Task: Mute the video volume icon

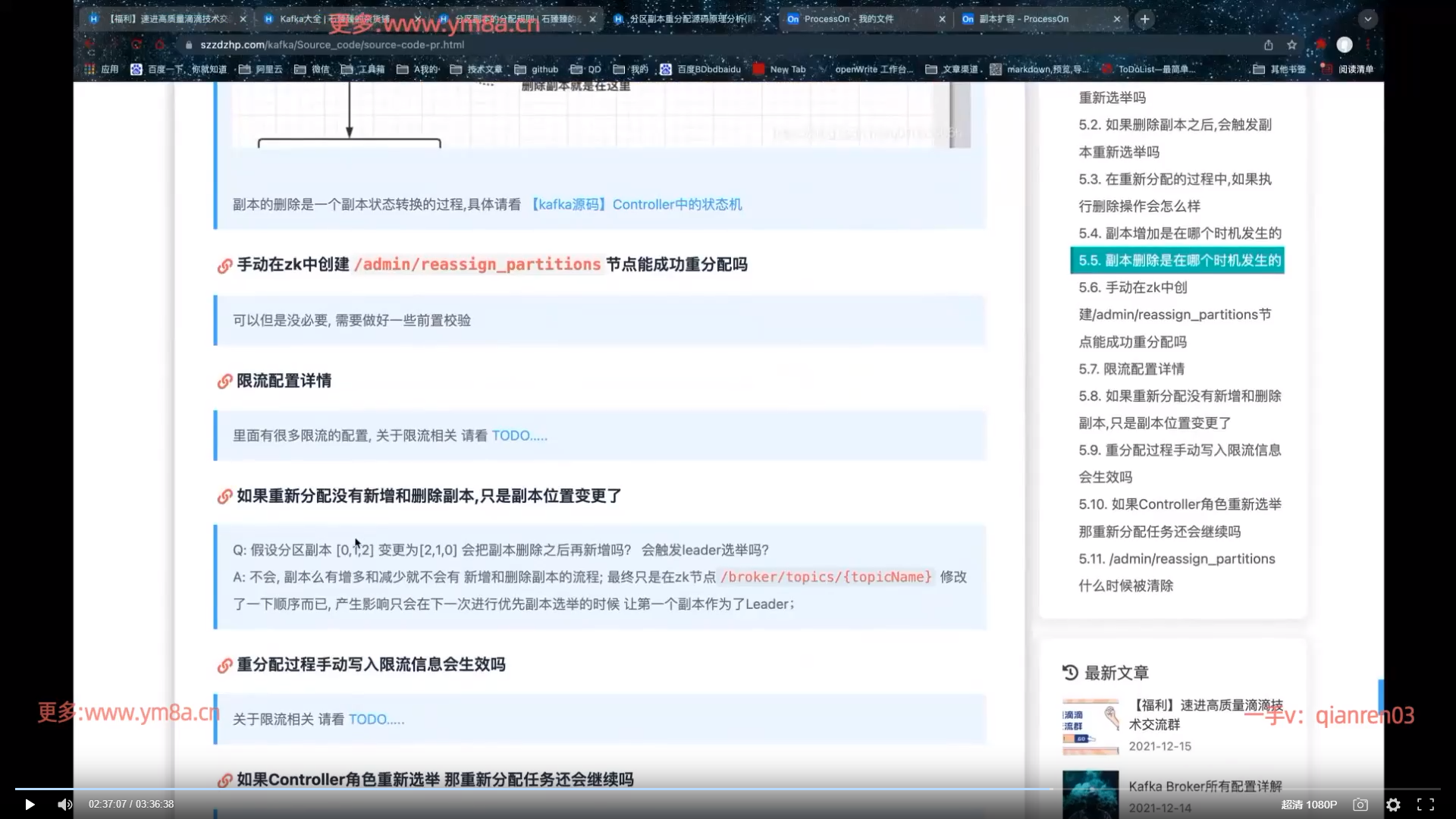Action: [x=65, y=805]
